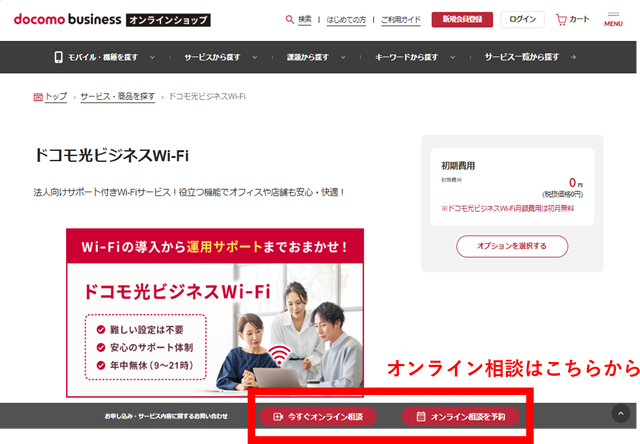640x444 pixels.
Task: Click オンライン相談を予約 button
Action: pos(461,416)
